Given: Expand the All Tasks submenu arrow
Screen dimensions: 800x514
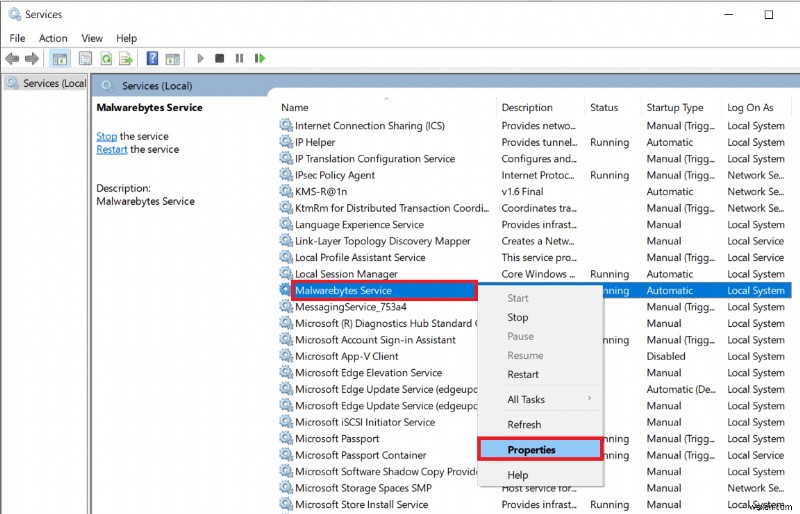Looking at the screenshot, I should click(x=589, y=398).
